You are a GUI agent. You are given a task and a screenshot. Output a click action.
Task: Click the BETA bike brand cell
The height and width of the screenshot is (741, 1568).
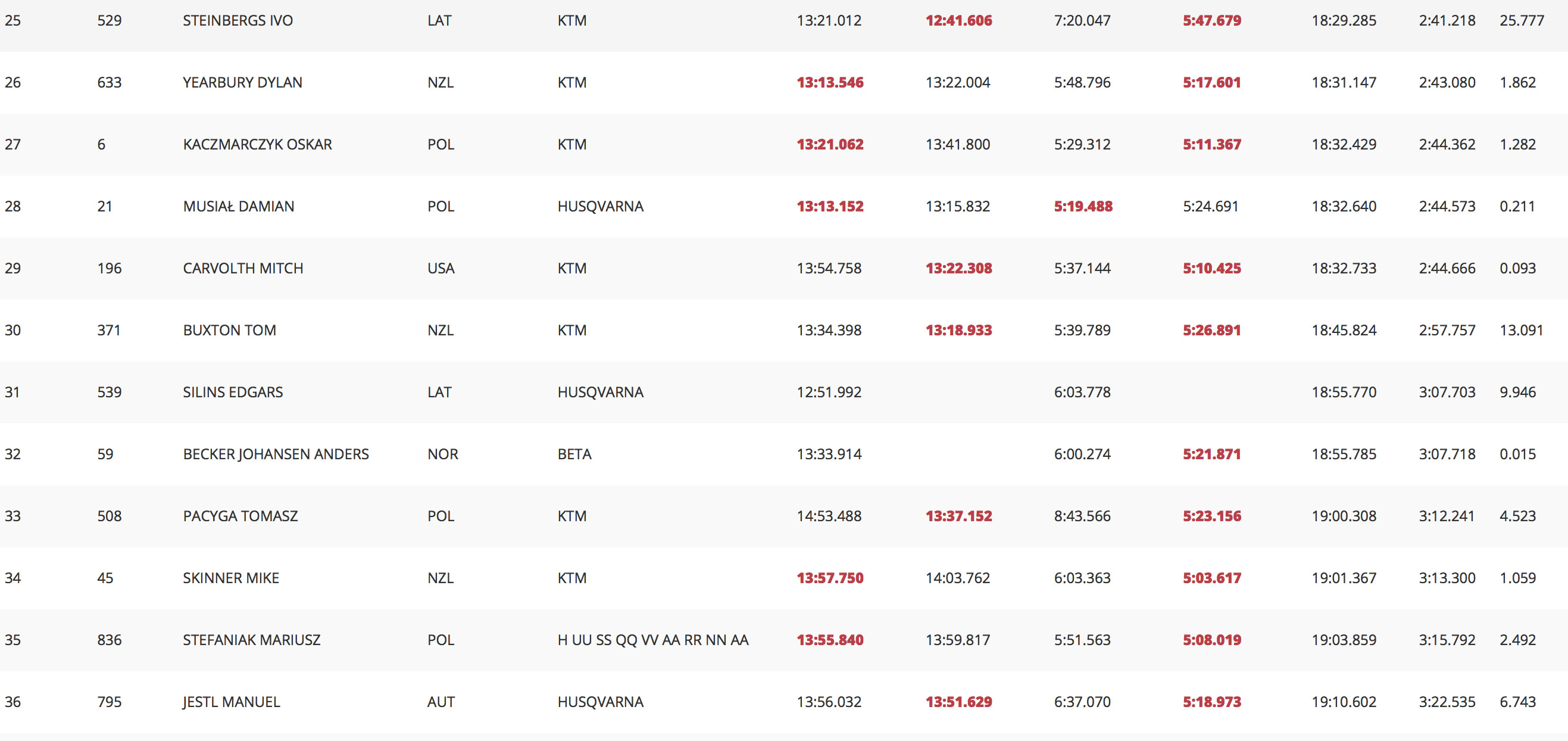tap(574, 454)
